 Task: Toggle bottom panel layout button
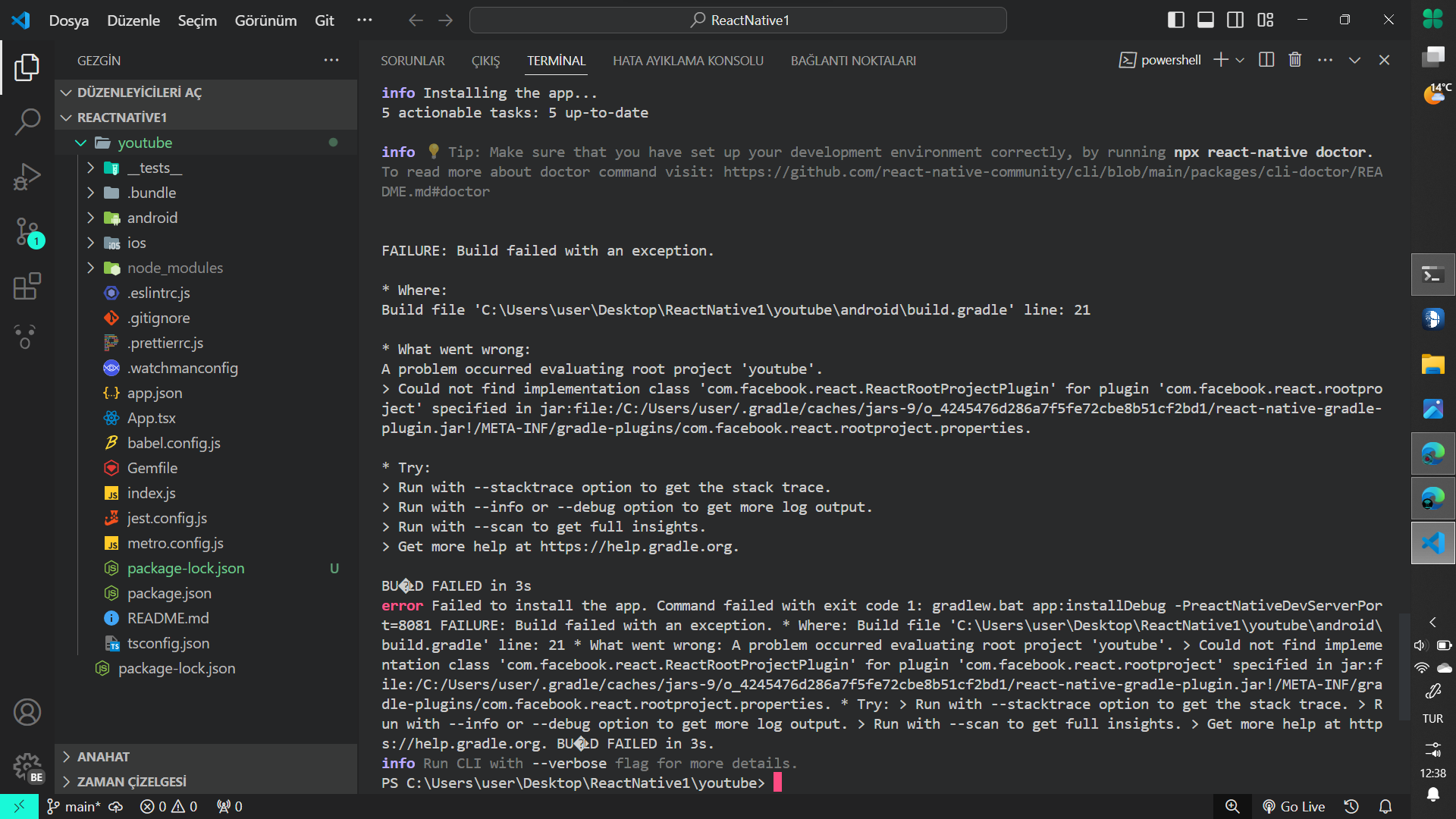[1206, 20]
